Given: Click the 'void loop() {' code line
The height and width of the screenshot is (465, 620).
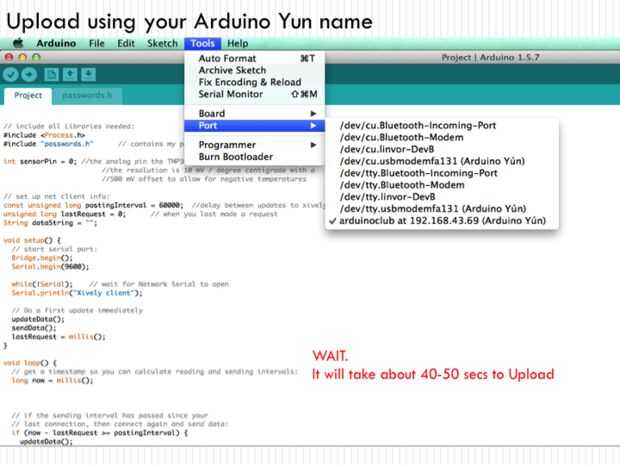Looking at the screenshot, I should [30, 363].
